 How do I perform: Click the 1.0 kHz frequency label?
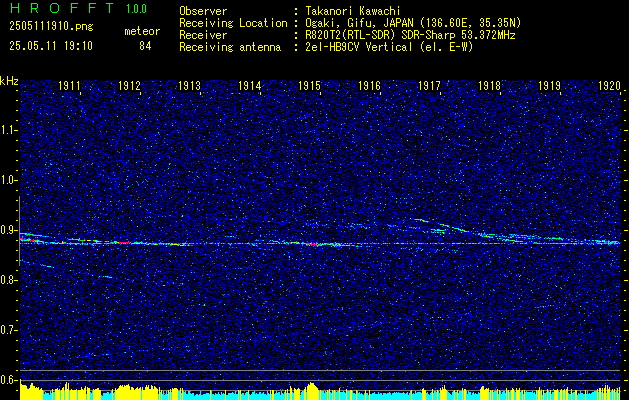point(7,180)
